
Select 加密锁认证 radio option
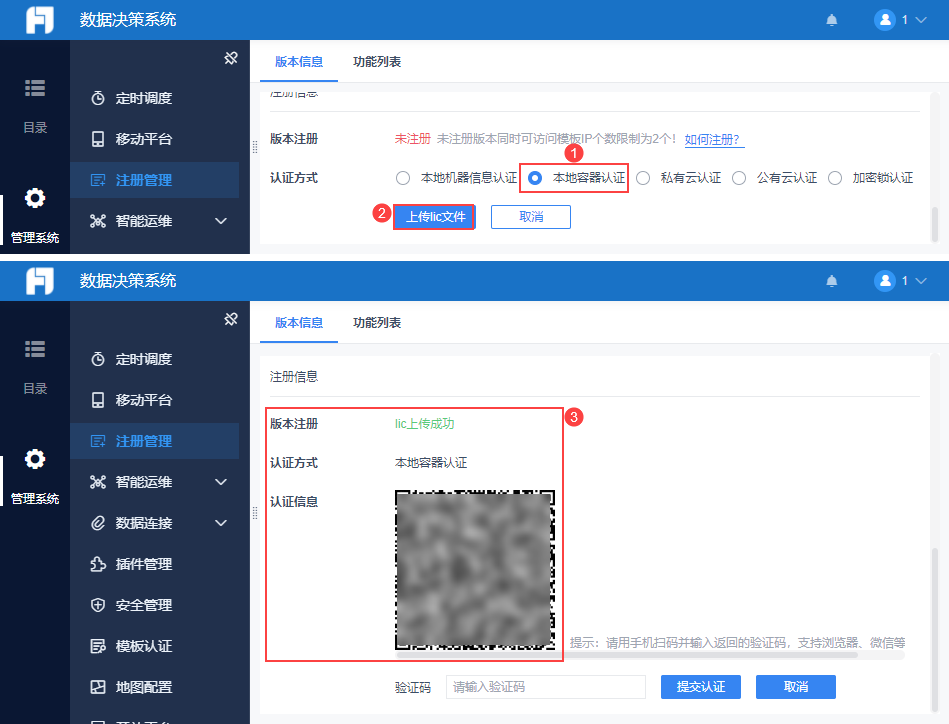coord(835,178)
